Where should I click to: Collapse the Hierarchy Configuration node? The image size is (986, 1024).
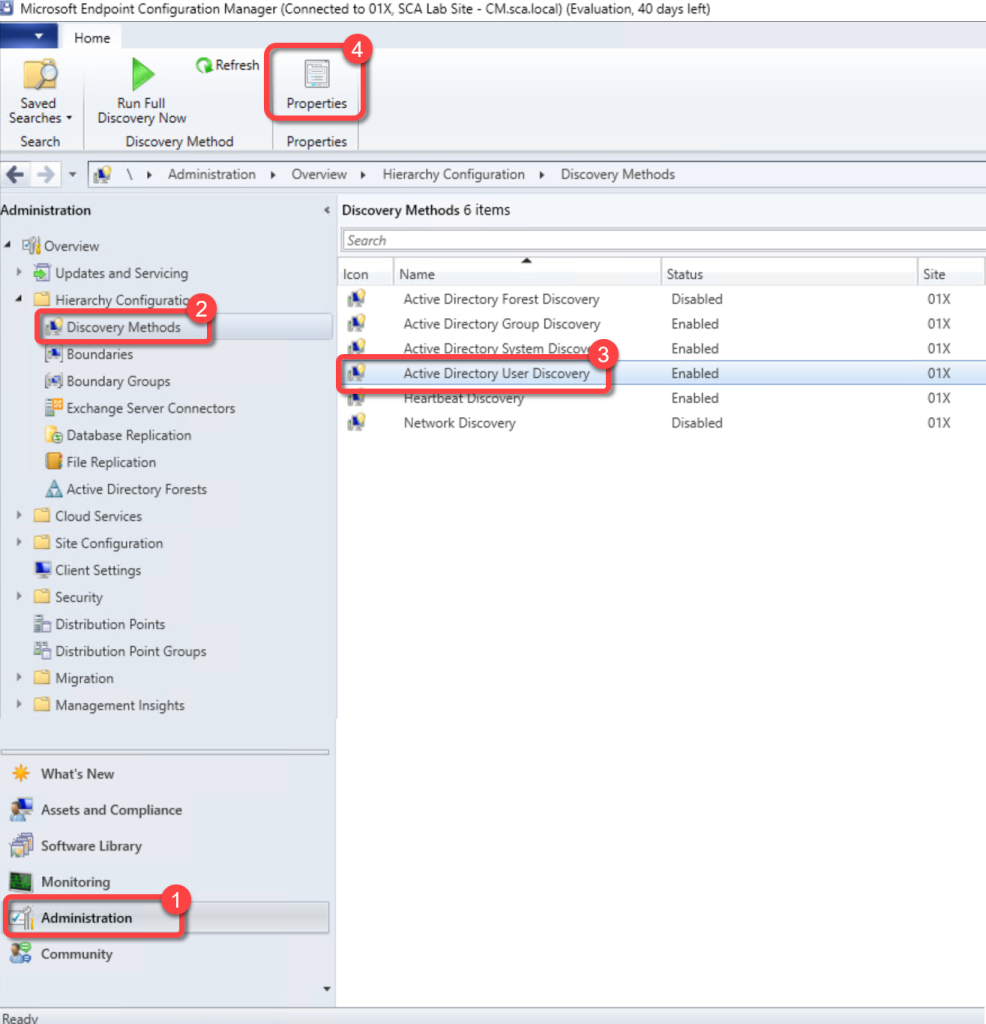click(19, 300)
